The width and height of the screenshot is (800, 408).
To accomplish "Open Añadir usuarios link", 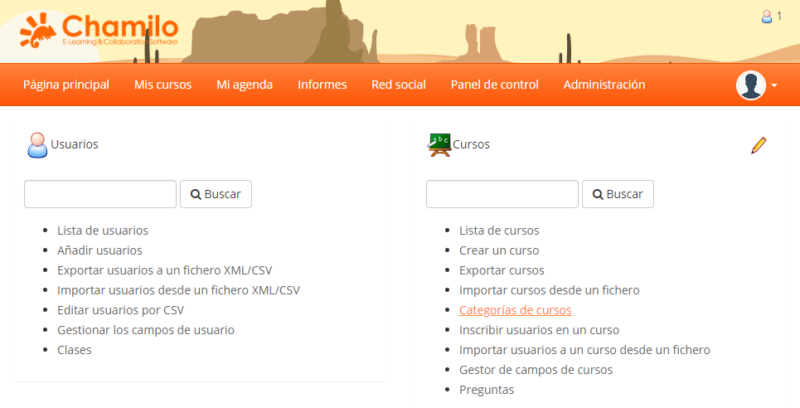I will pos(100,250).
